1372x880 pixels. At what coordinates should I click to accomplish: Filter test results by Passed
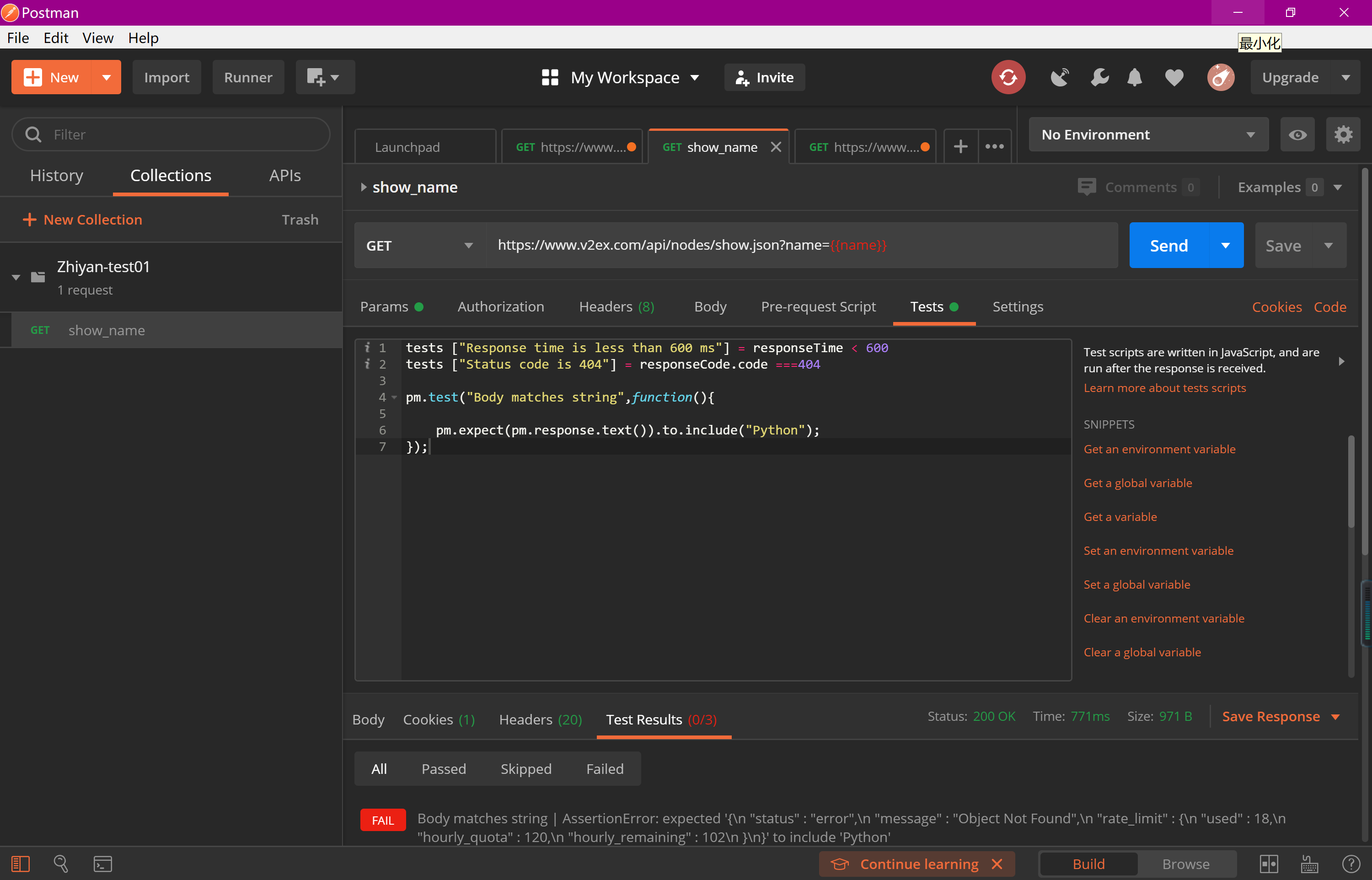coord(444,768)
